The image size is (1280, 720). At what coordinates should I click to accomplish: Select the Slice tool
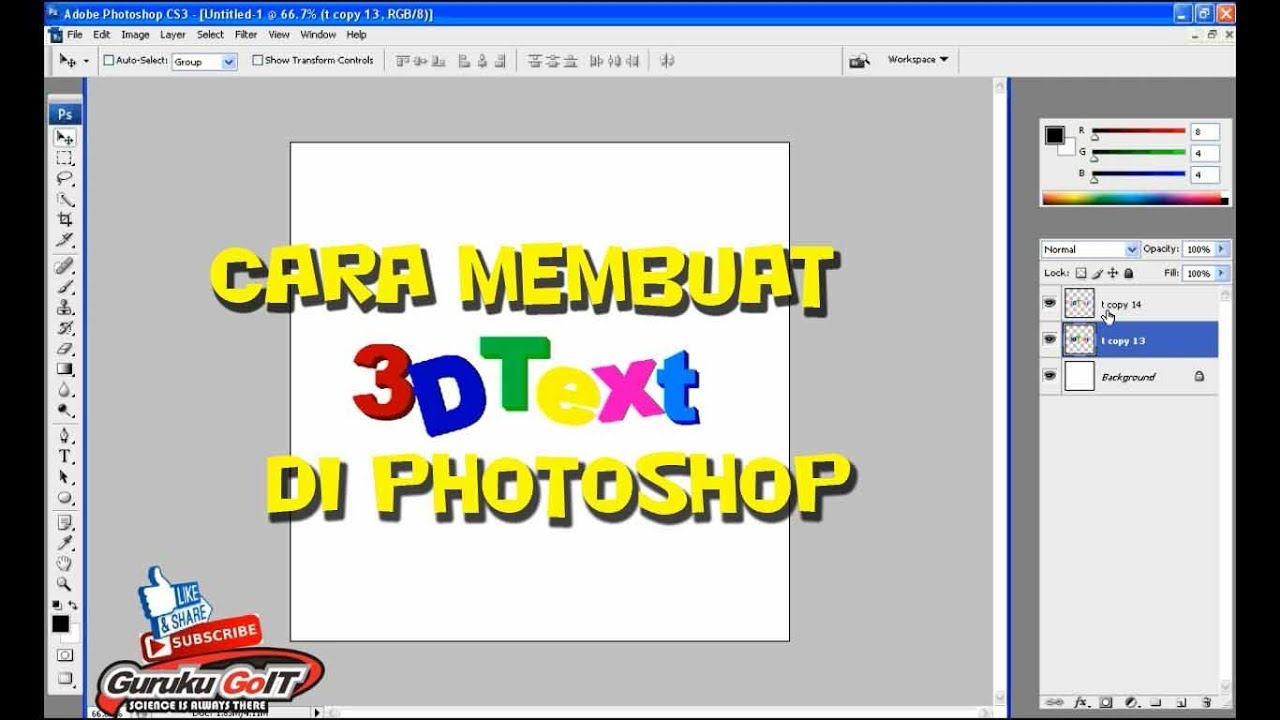65,240
